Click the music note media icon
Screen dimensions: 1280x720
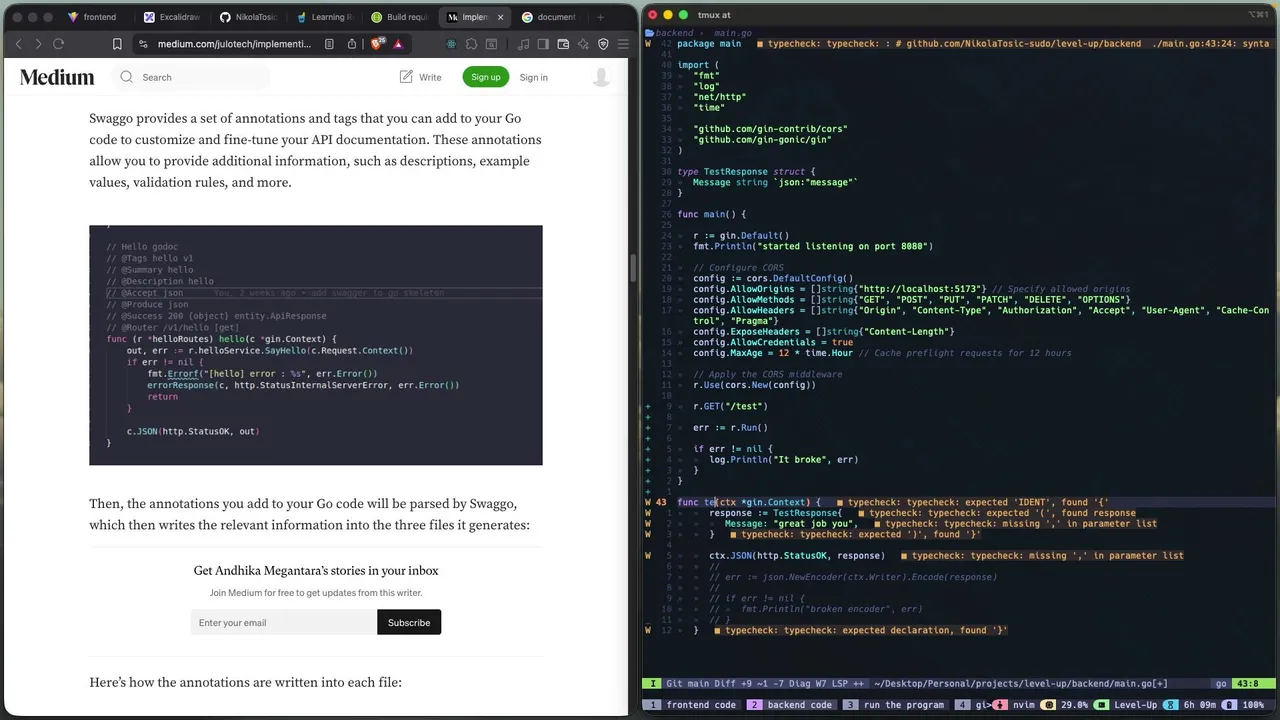[524, 44]
